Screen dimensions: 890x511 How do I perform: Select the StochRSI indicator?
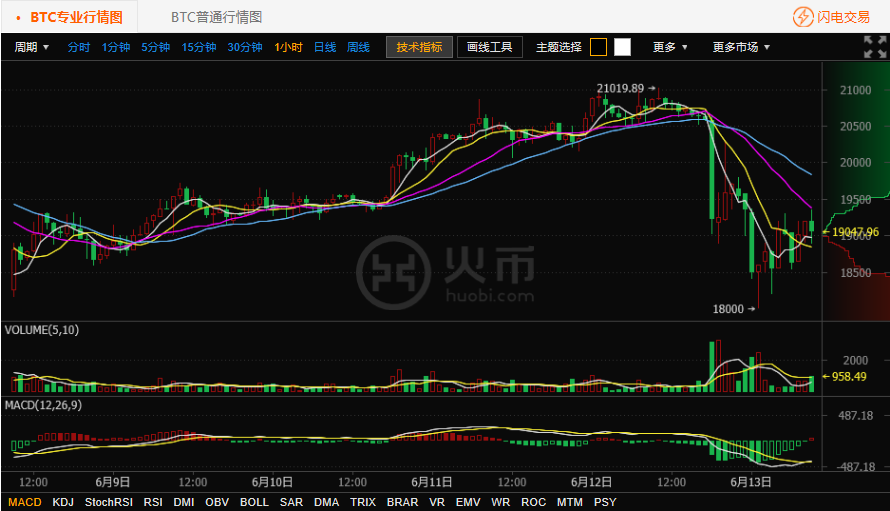[x=109, y=502]
